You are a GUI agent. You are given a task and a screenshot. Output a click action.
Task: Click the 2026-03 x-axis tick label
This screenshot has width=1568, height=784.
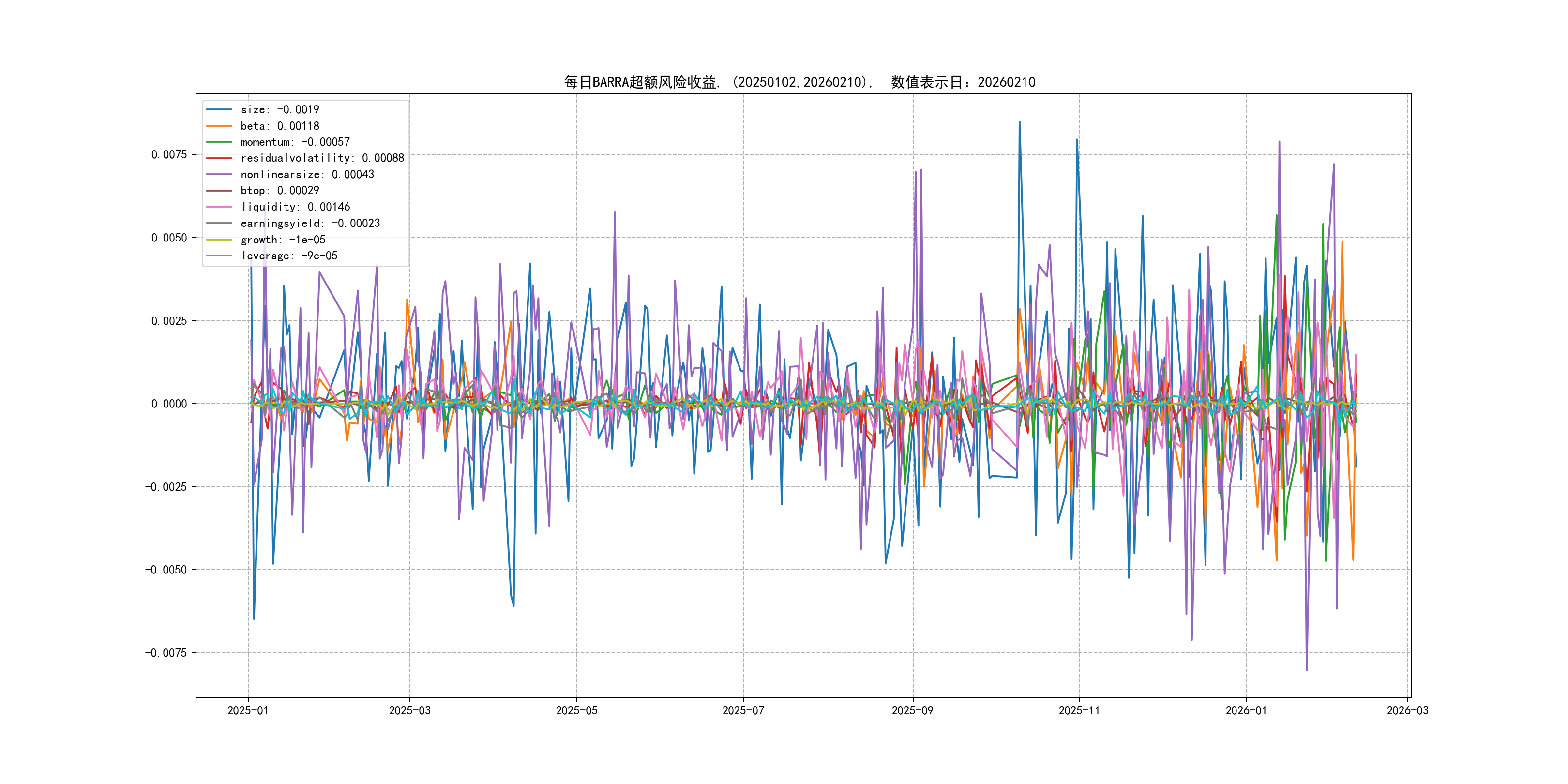click(x=1407, y=710)
